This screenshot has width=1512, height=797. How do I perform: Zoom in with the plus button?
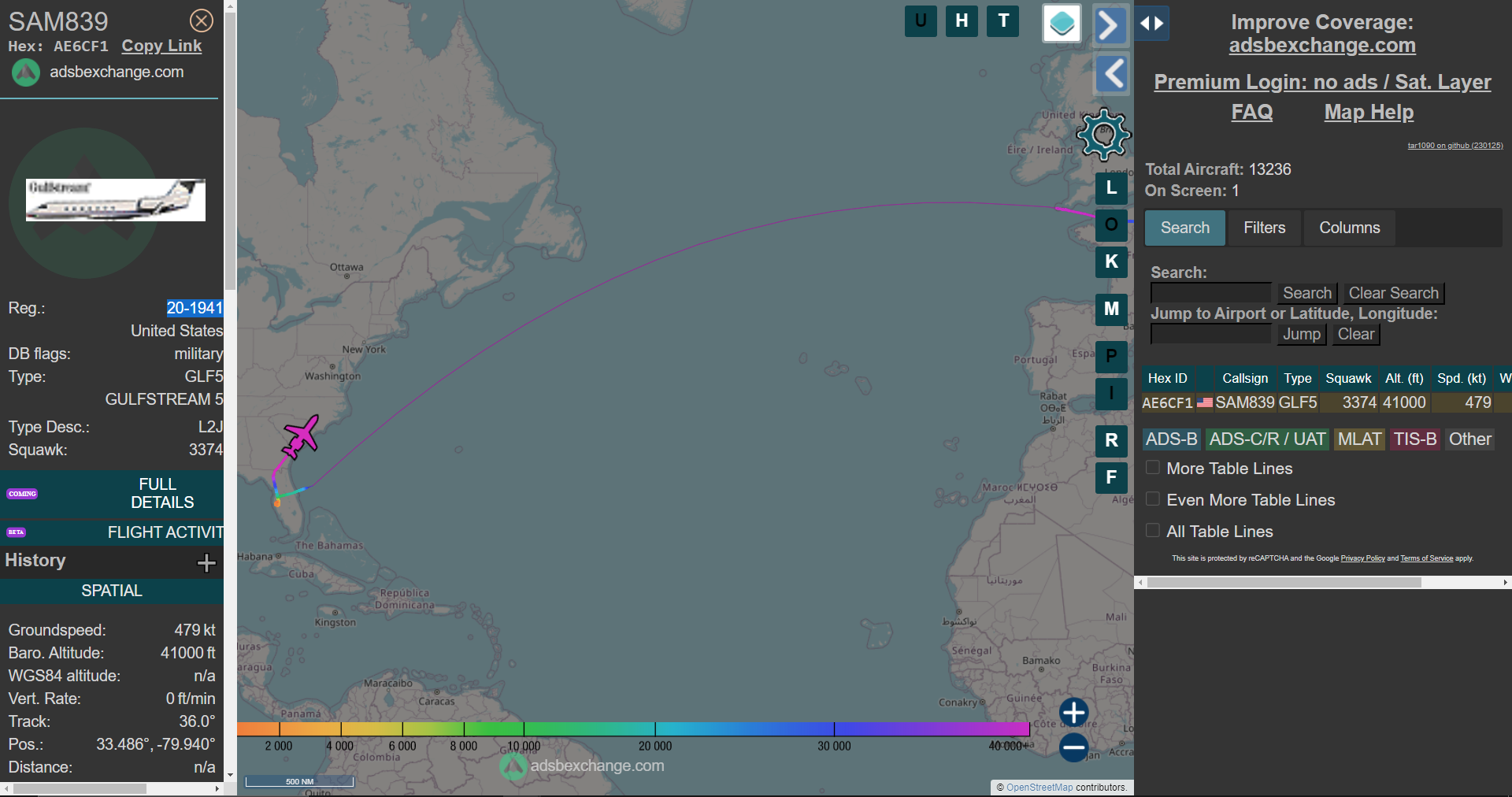(x=1073, y=713)
